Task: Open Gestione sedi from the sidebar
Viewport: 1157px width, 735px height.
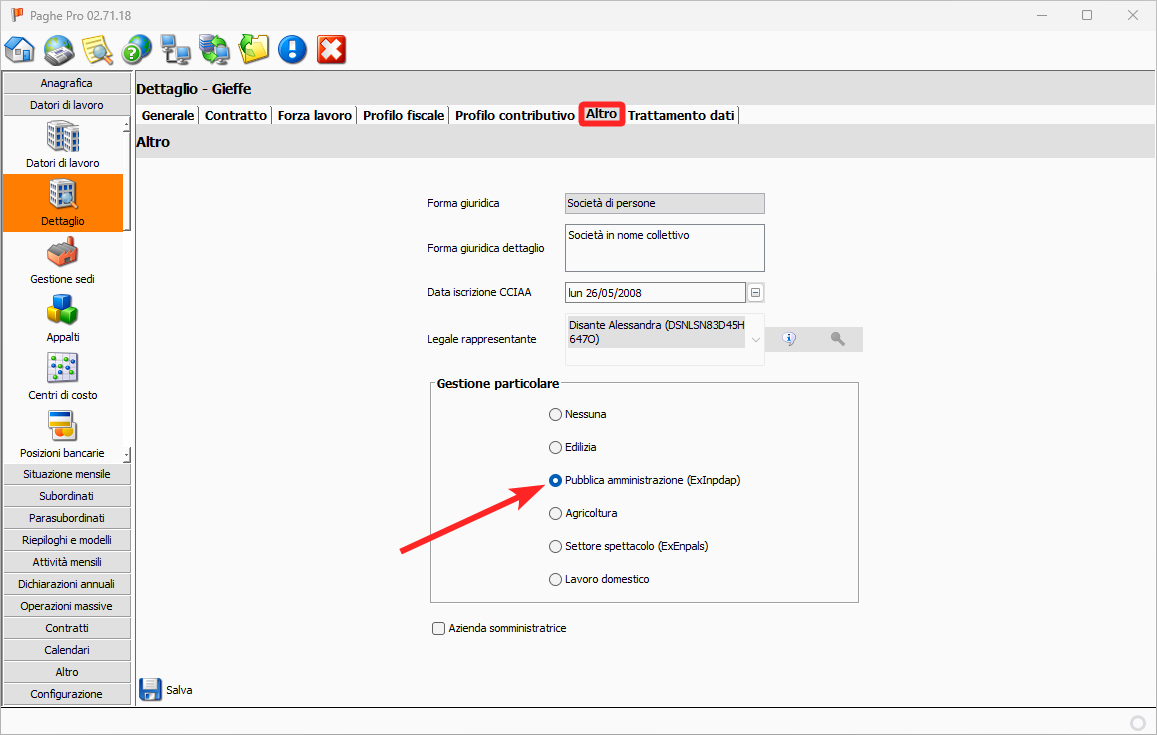Action: pos(62,260)
